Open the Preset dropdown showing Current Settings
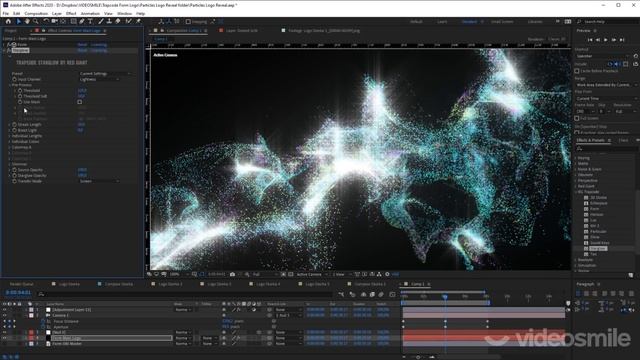 (105, 74)
